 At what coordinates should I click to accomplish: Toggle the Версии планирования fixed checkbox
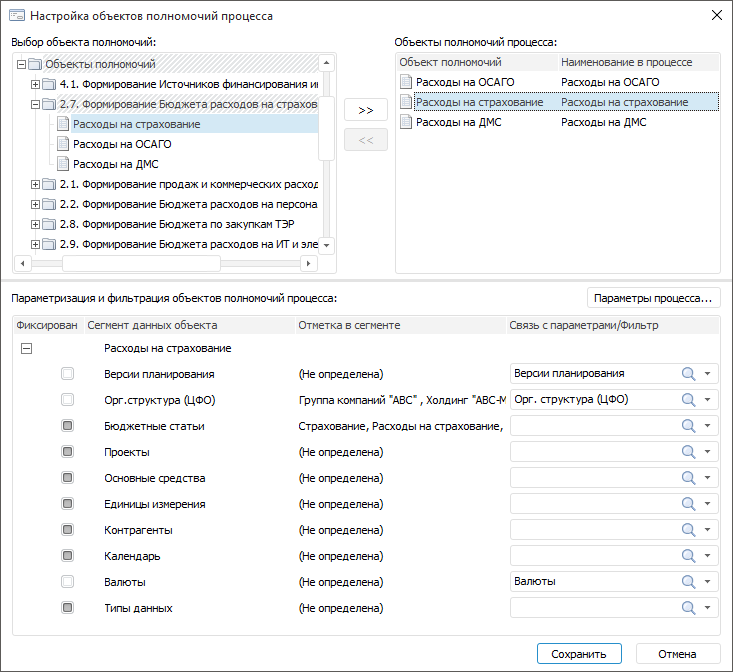68,373
